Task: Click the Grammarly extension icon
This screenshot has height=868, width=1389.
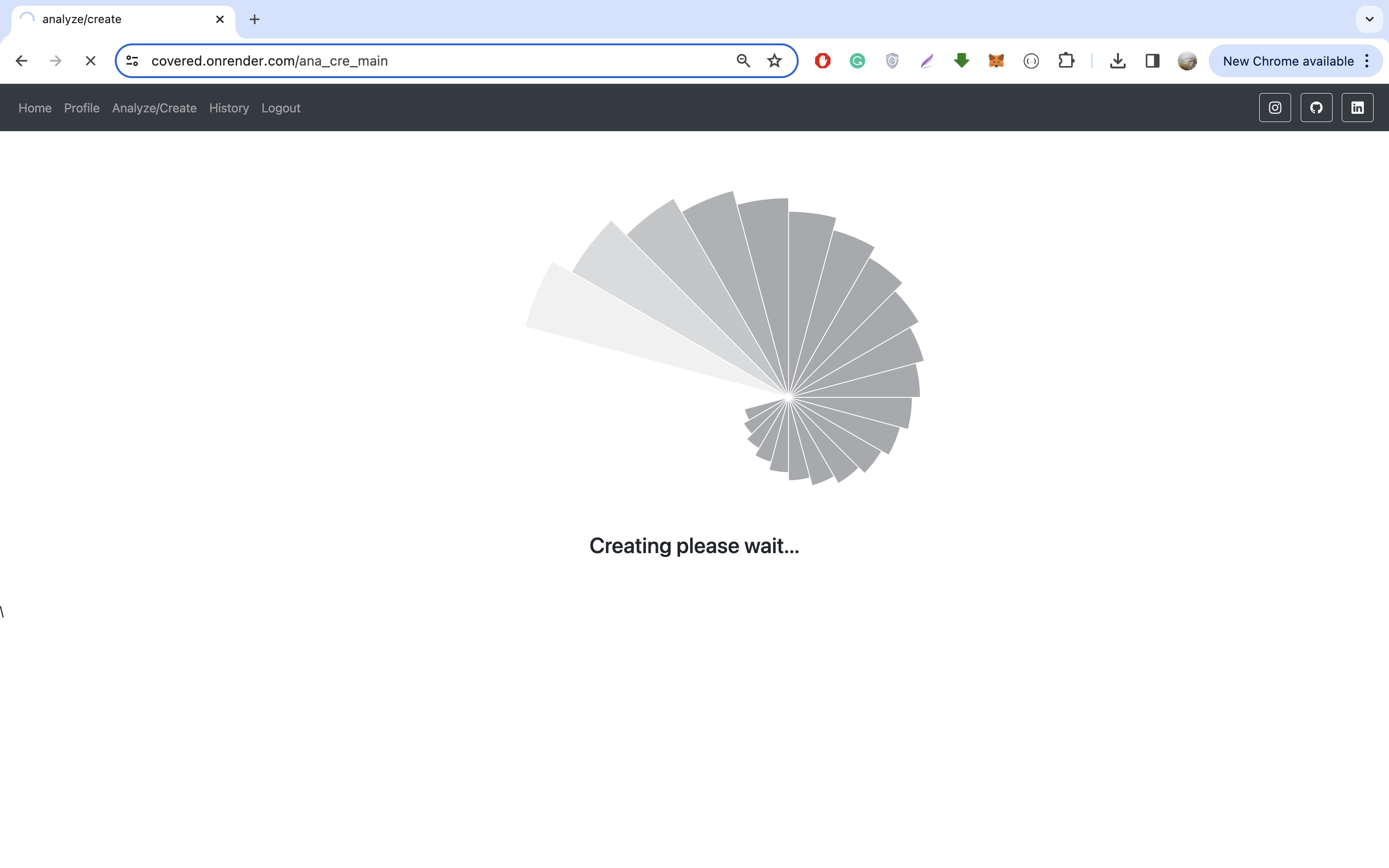Action: (x=858, y=61)
